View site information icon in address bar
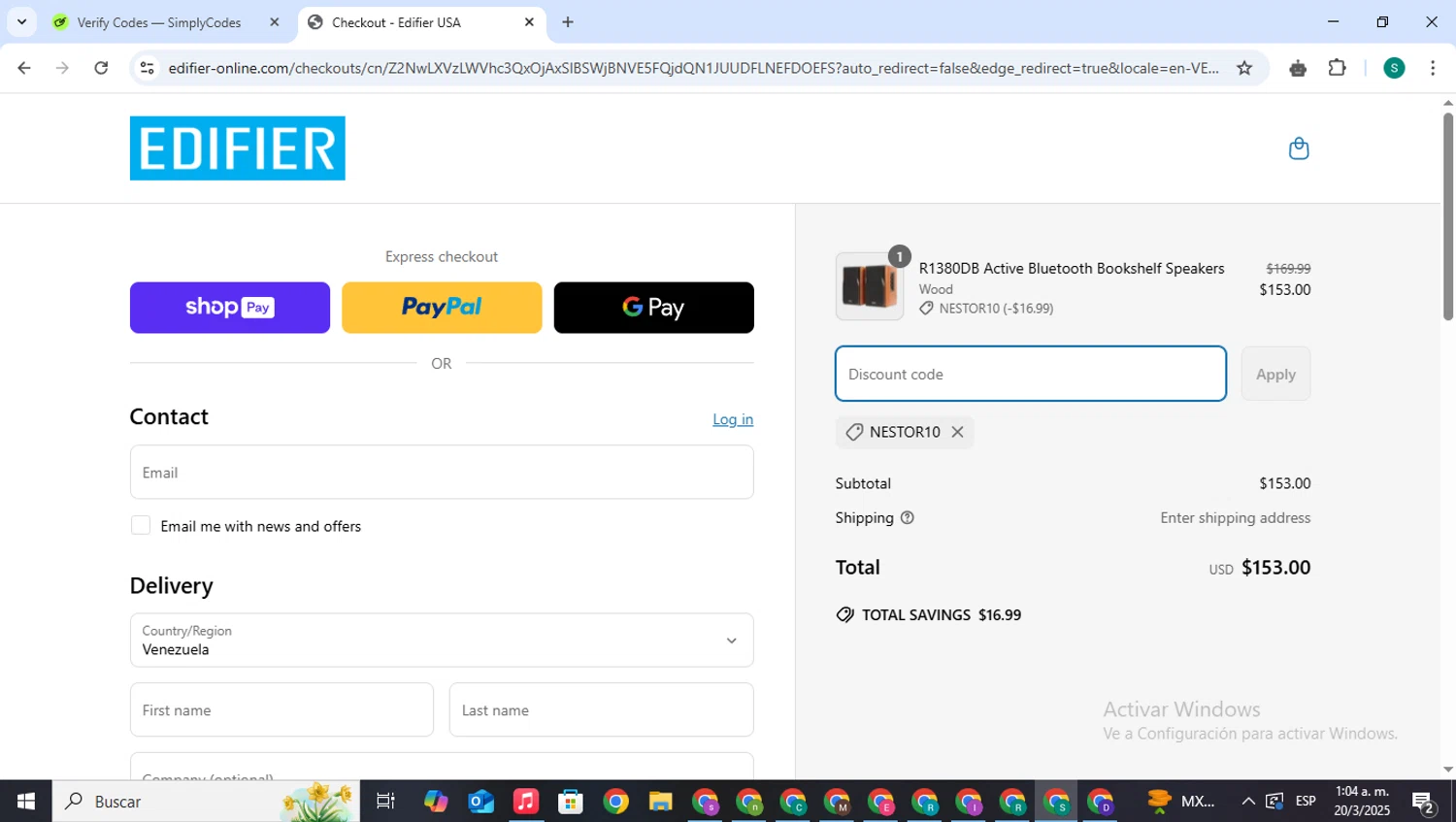The height and width of the screenshot is (822, 1456). click(x=148, y=68)
